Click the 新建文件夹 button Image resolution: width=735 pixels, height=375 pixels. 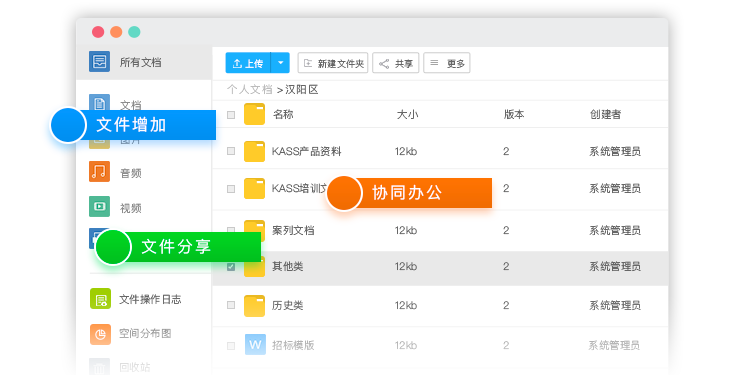tap(333, 63)
